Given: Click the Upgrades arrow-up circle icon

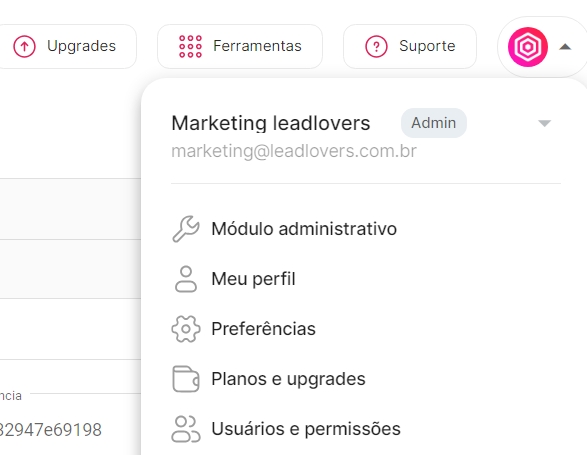Looking at the screenshot, I should tap(24, 46).
